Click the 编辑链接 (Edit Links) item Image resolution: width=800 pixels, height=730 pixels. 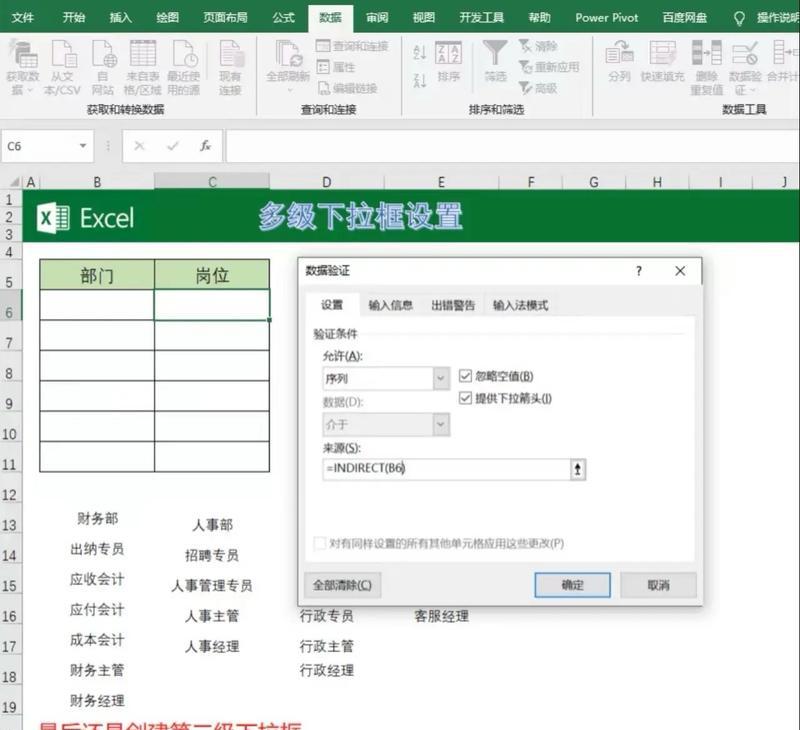pyautogui.click(x=348, y=88)
